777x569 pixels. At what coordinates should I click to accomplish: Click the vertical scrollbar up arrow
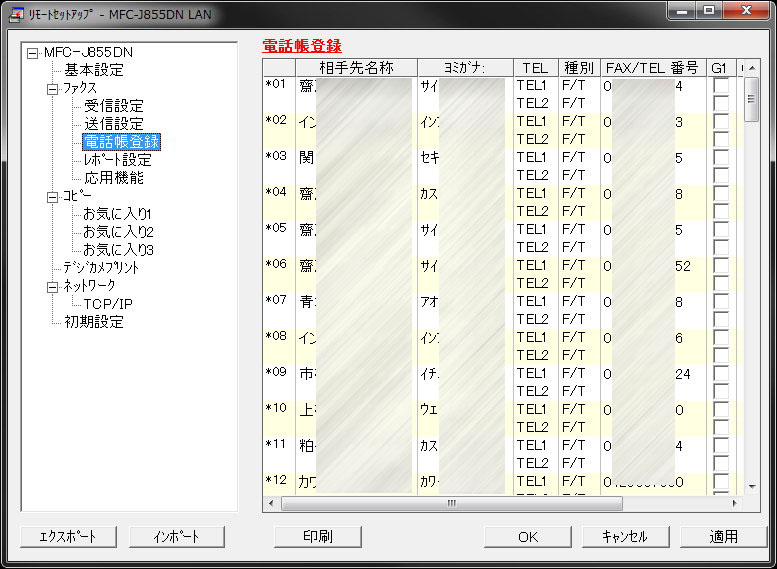(x=752, y=68)
